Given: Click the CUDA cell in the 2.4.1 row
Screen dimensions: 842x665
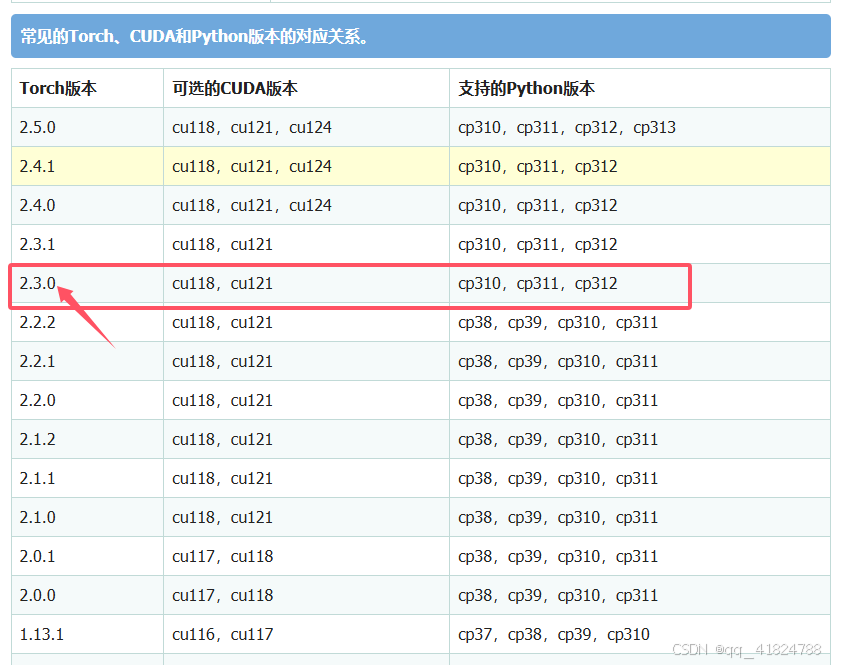Looking at the screenshot, I should point(306,167).
